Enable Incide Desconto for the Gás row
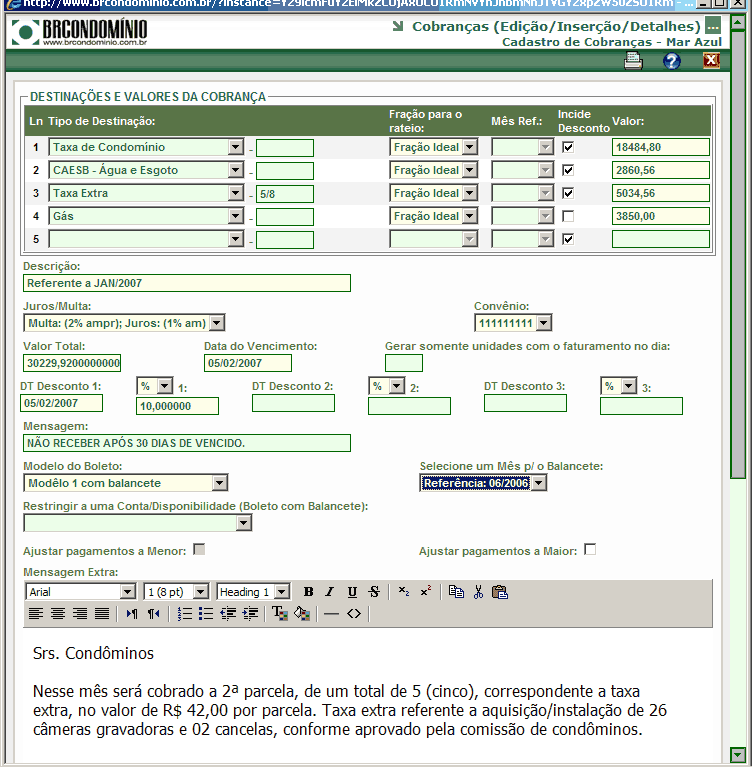 pyautogui.click(x=568, y=216)
